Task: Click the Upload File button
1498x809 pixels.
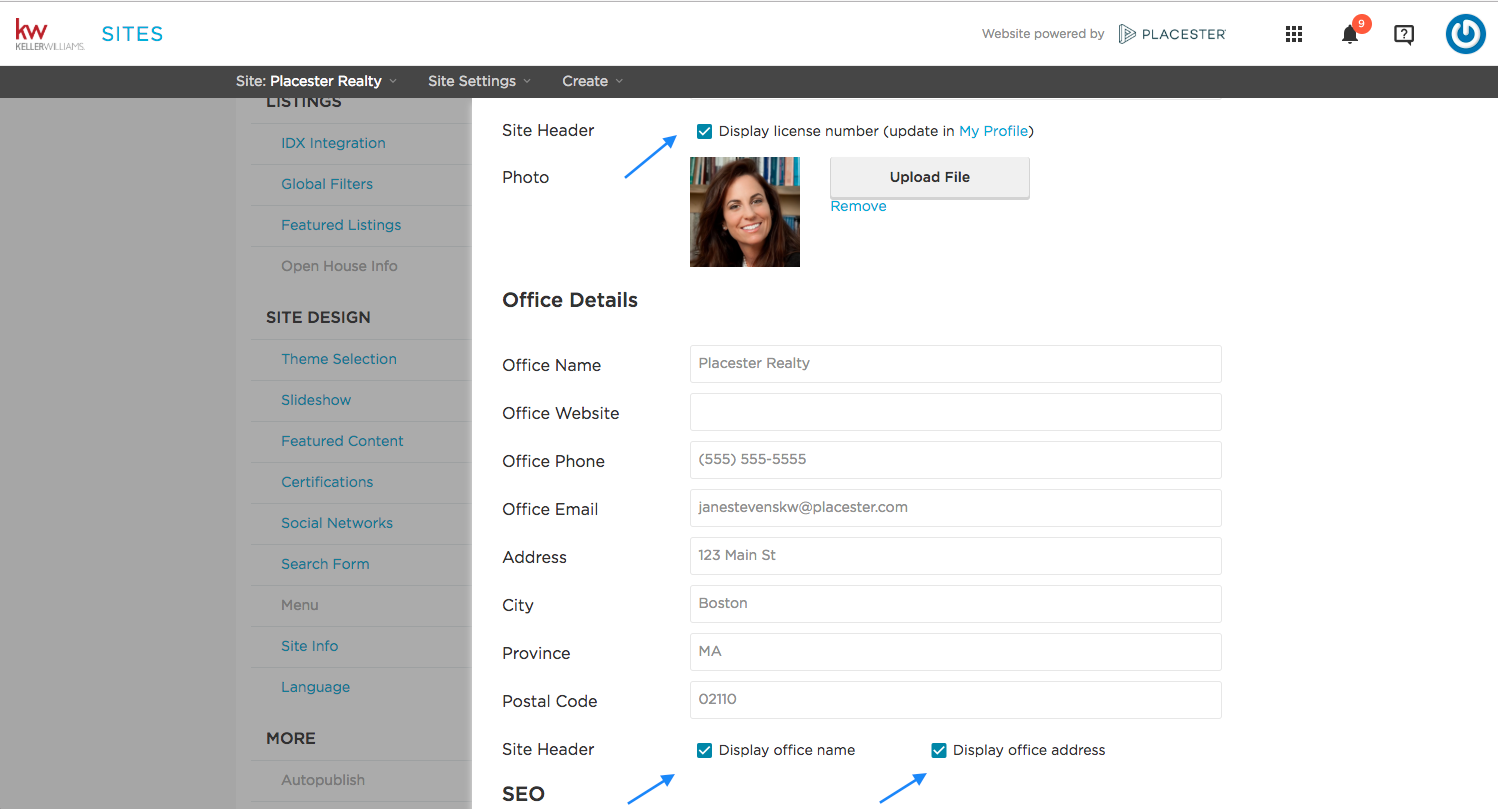Action: tap(930, 177)
